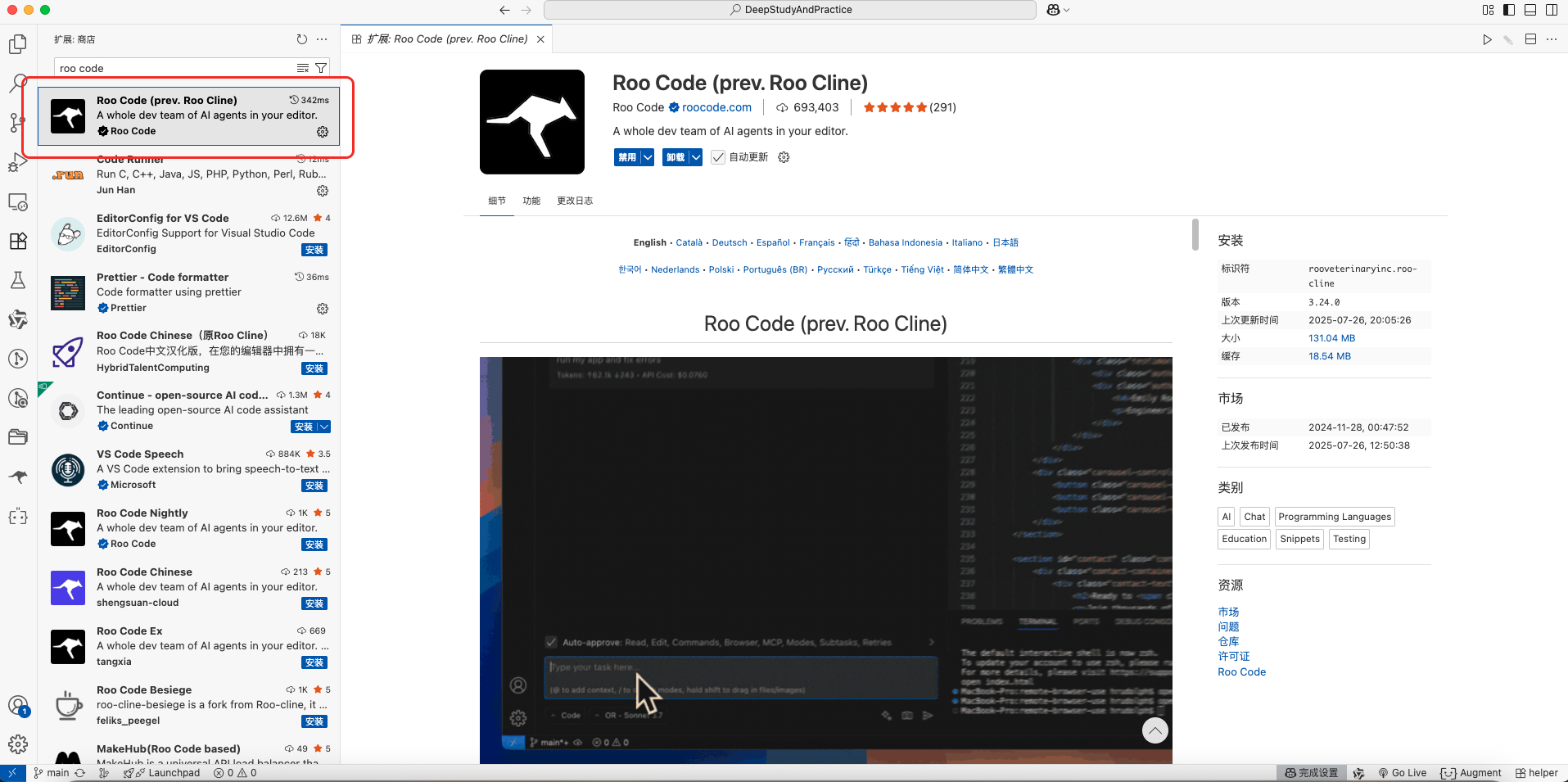Open the Extensions view icon
1568x782 pixels.
click(x=18, y=241)
